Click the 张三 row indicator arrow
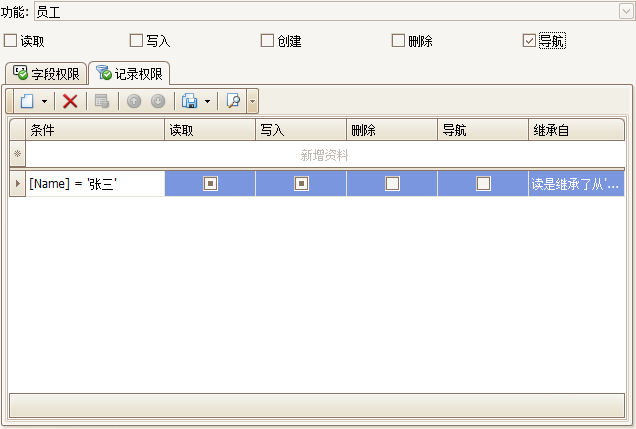This screenshot has width=636, height=429. 17,184
